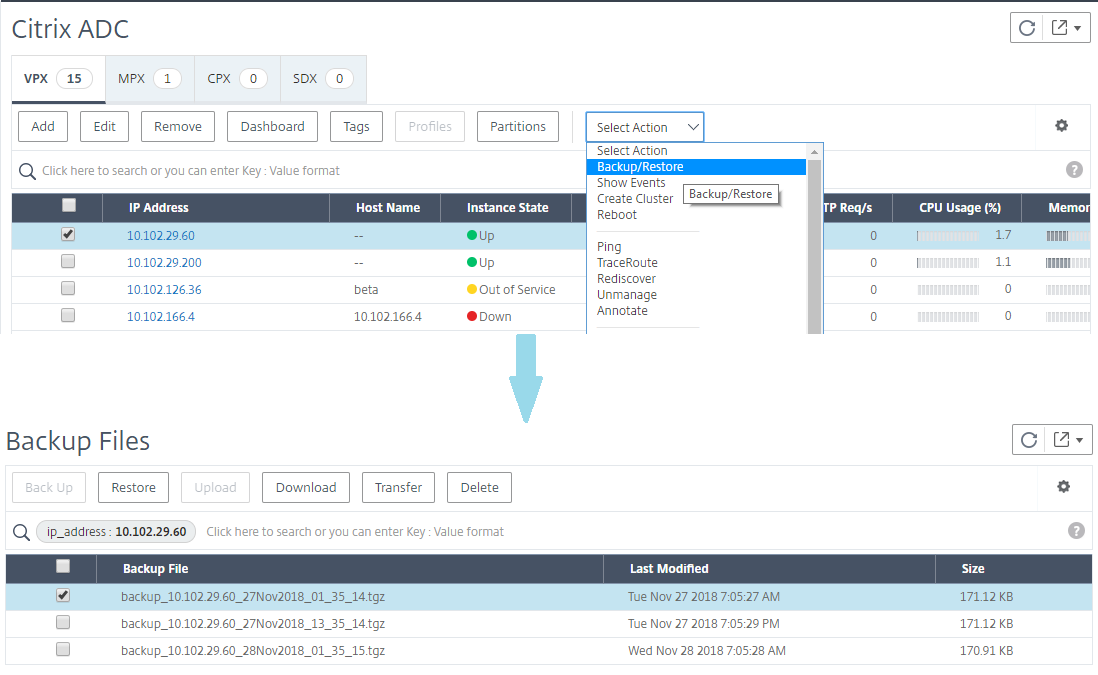Screen dimensions: 1098x675
Task: Choose Rediscover from the action list
Action: [x=626, y=279]
